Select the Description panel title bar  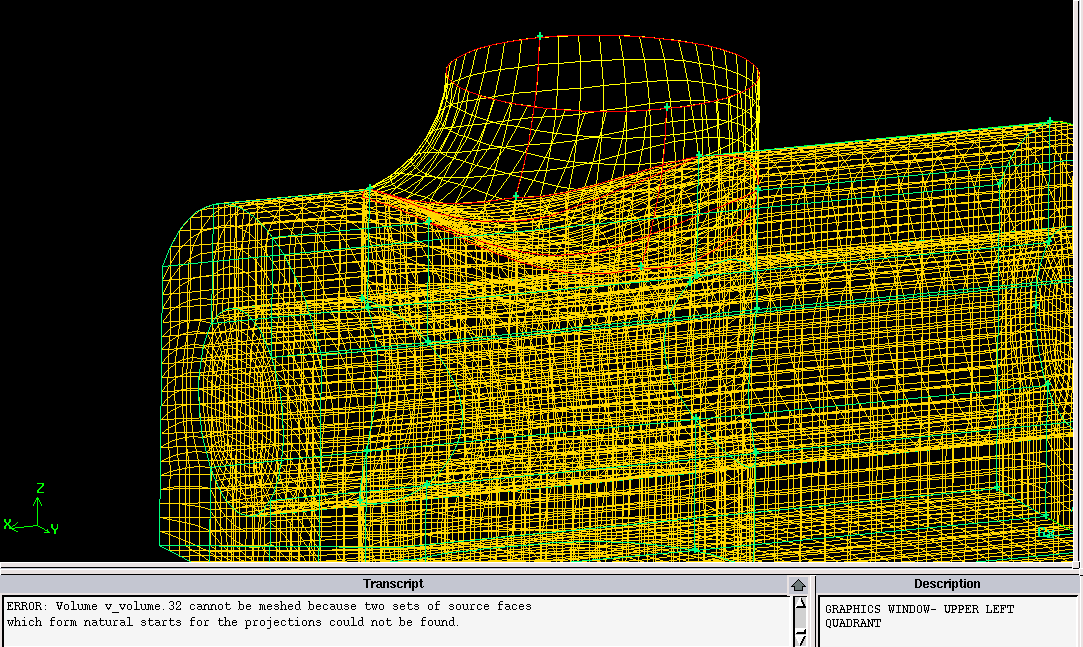click(946, 584)
